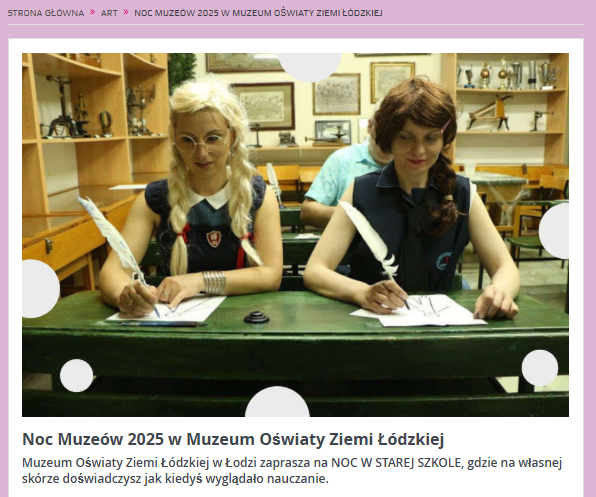Go to the Art breadcrumb section

tap(109, 13)
